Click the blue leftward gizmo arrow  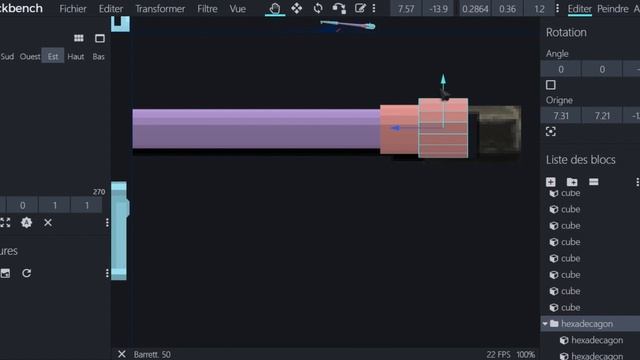tap(395, 128)
